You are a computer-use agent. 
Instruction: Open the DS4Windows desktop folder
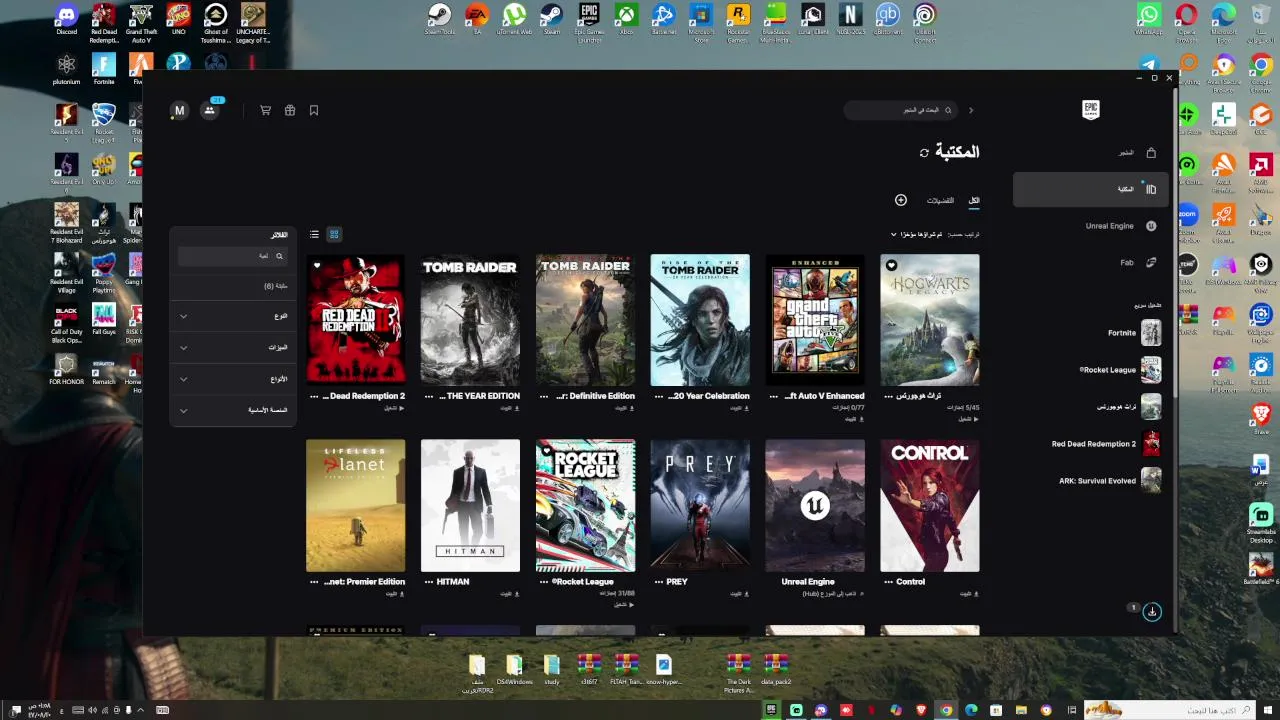point(514,670)
